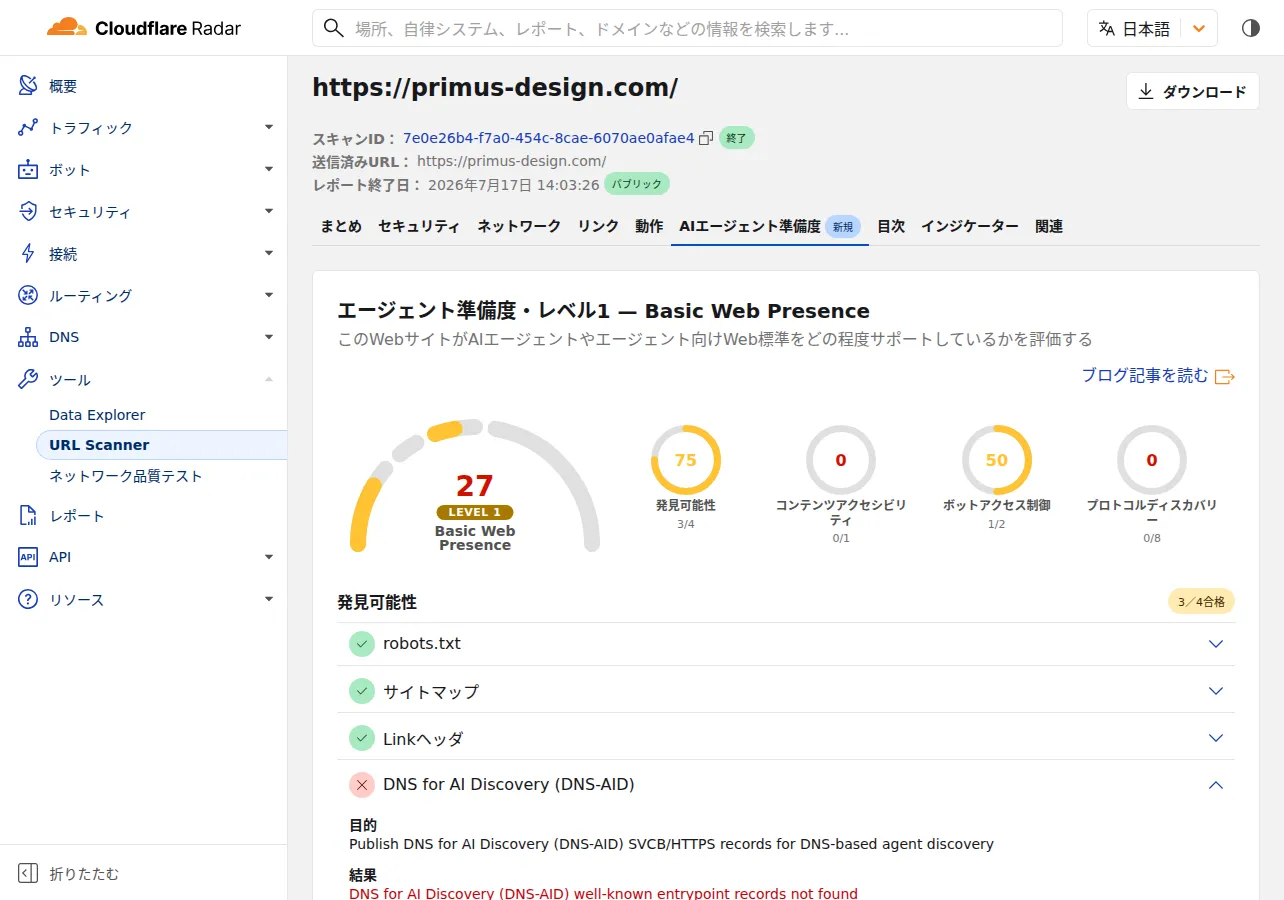Switch to the まとめ tab

[x=341, y=227]
